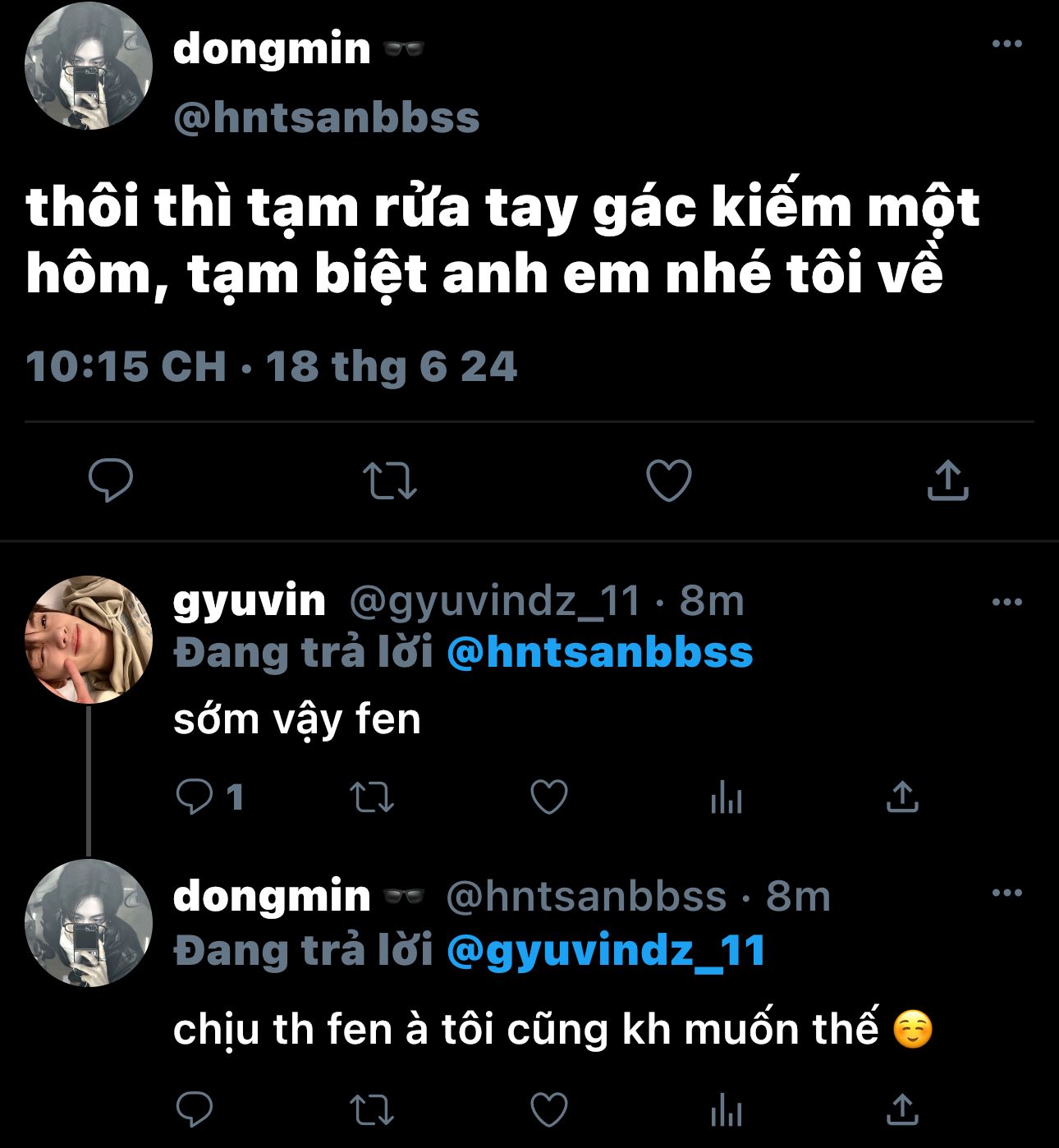Like dongmin's main tweet

pyautogui.click(x=669, y=480)
